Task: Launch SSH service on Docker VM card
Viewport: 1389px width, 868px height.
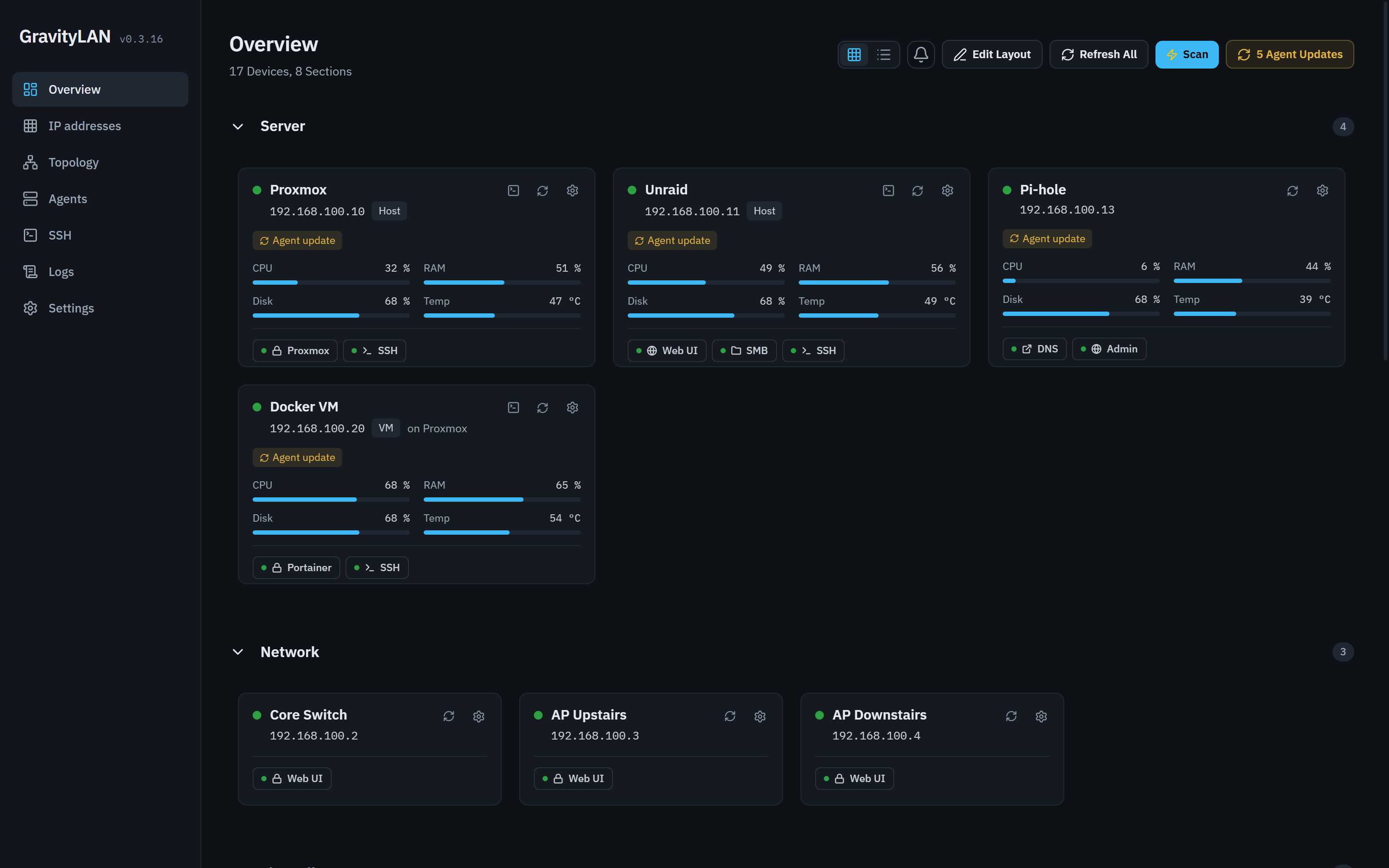Action: (x=376, y=568)
